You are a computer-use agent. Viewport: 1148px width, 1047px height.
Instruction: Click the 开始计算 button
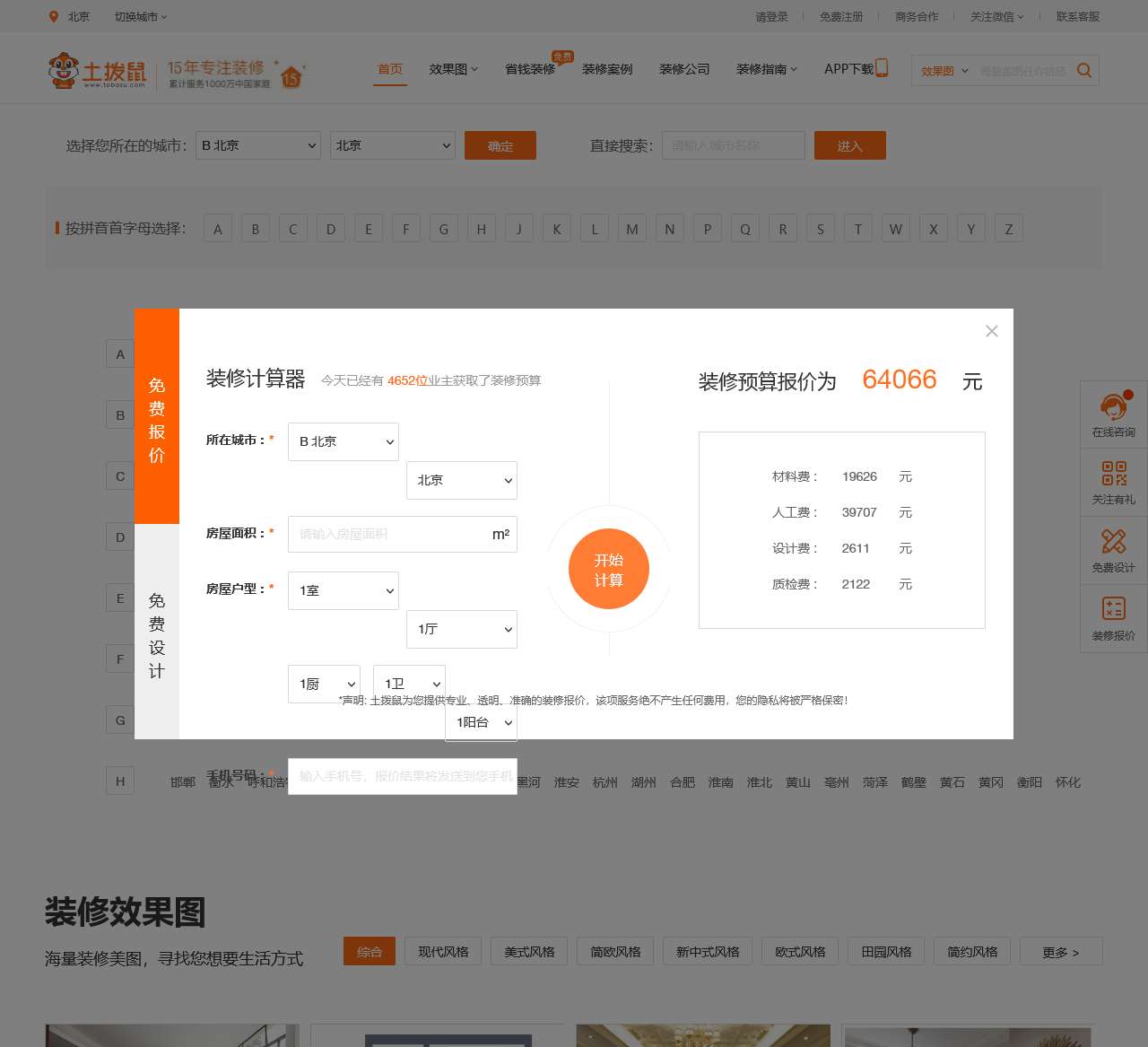pos(609,569)
